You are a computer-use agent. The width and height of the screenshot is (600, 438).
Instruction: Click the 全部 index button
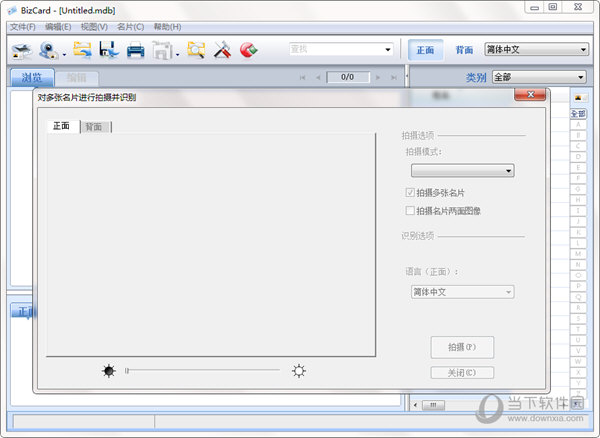click(578, 114)
